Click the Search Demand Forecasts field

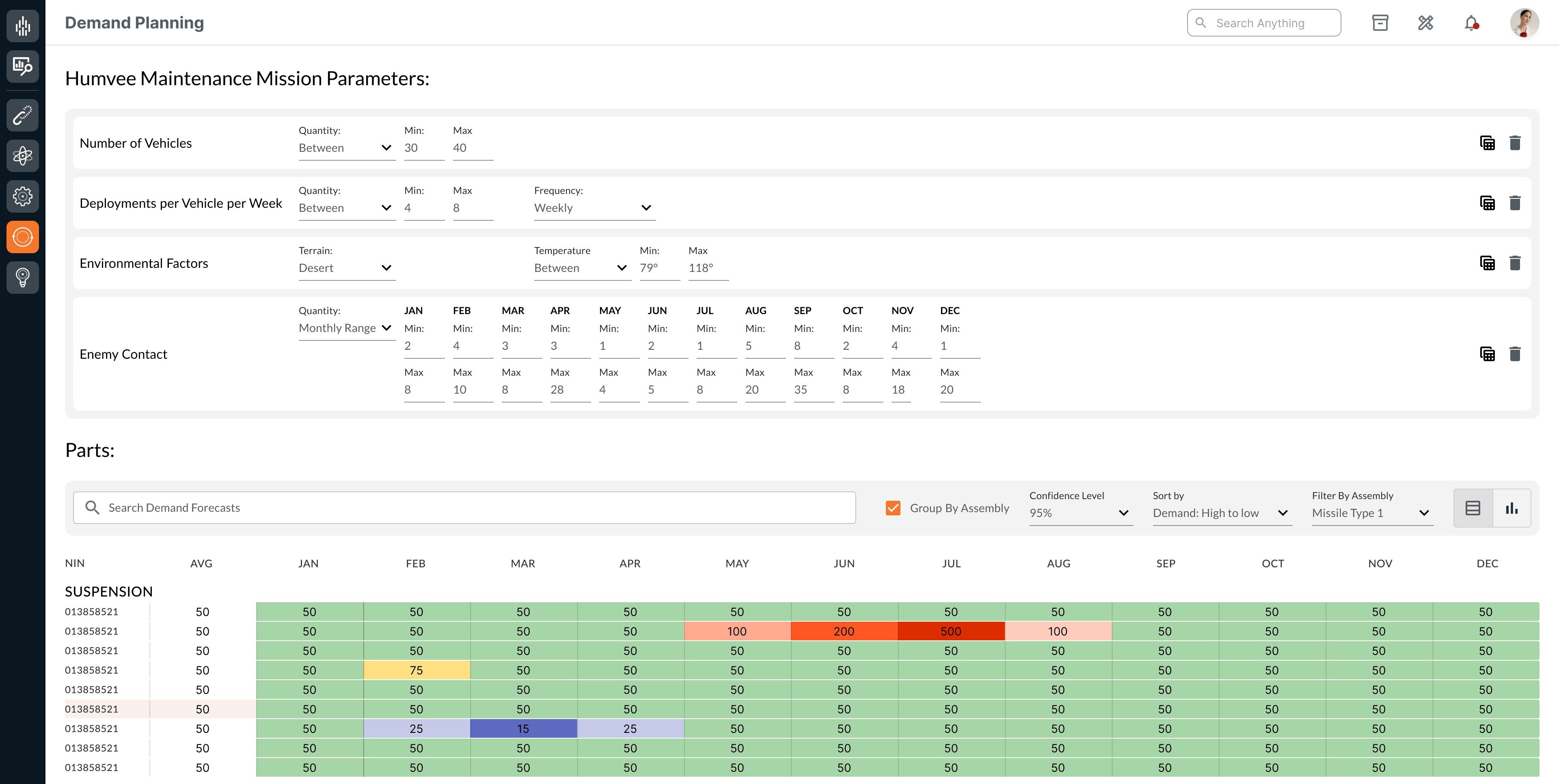pos(464,508)
